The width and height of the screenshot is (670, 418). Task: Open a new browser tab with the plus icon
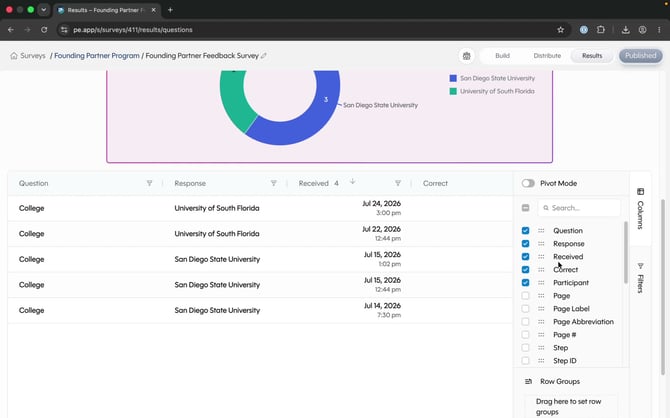point(170,10)
